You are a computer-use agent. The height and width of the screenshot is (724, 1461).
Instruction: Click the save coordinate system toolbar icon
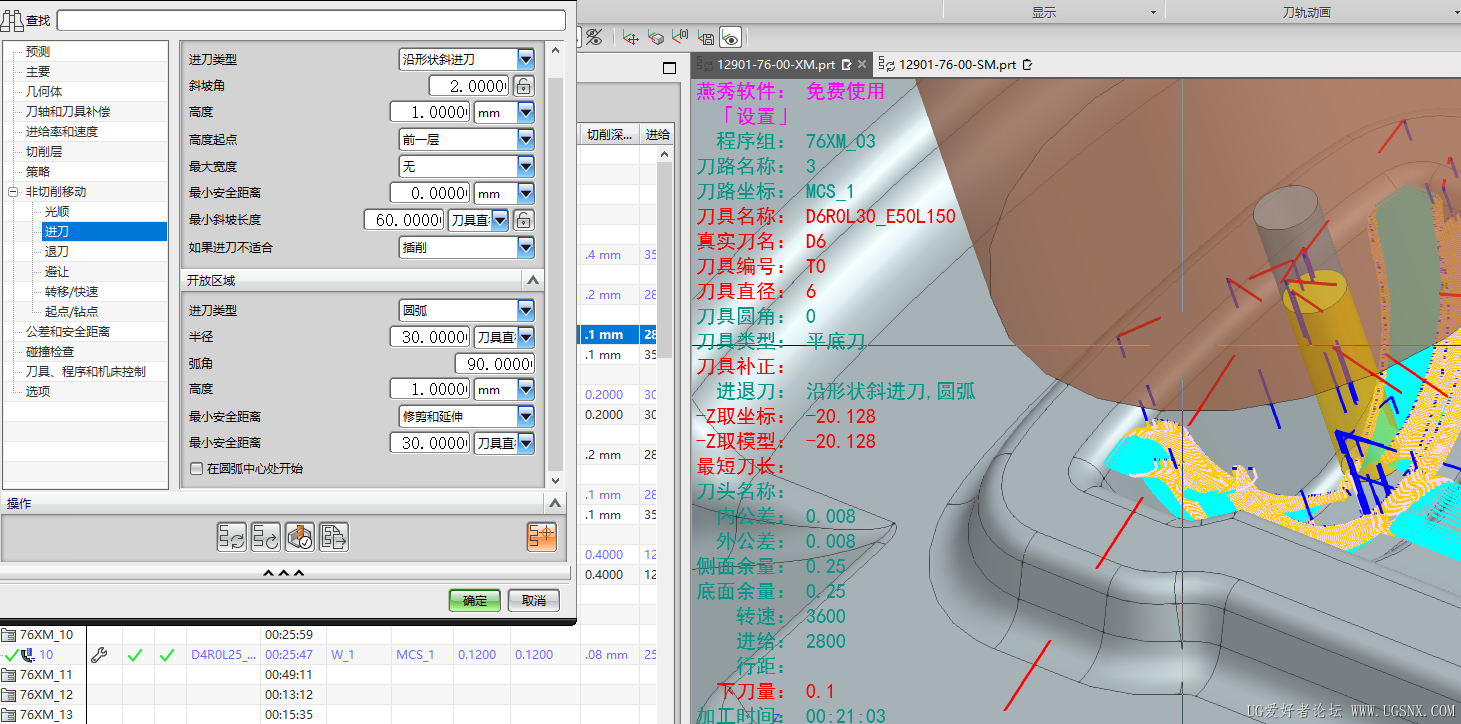pos(706,38)
